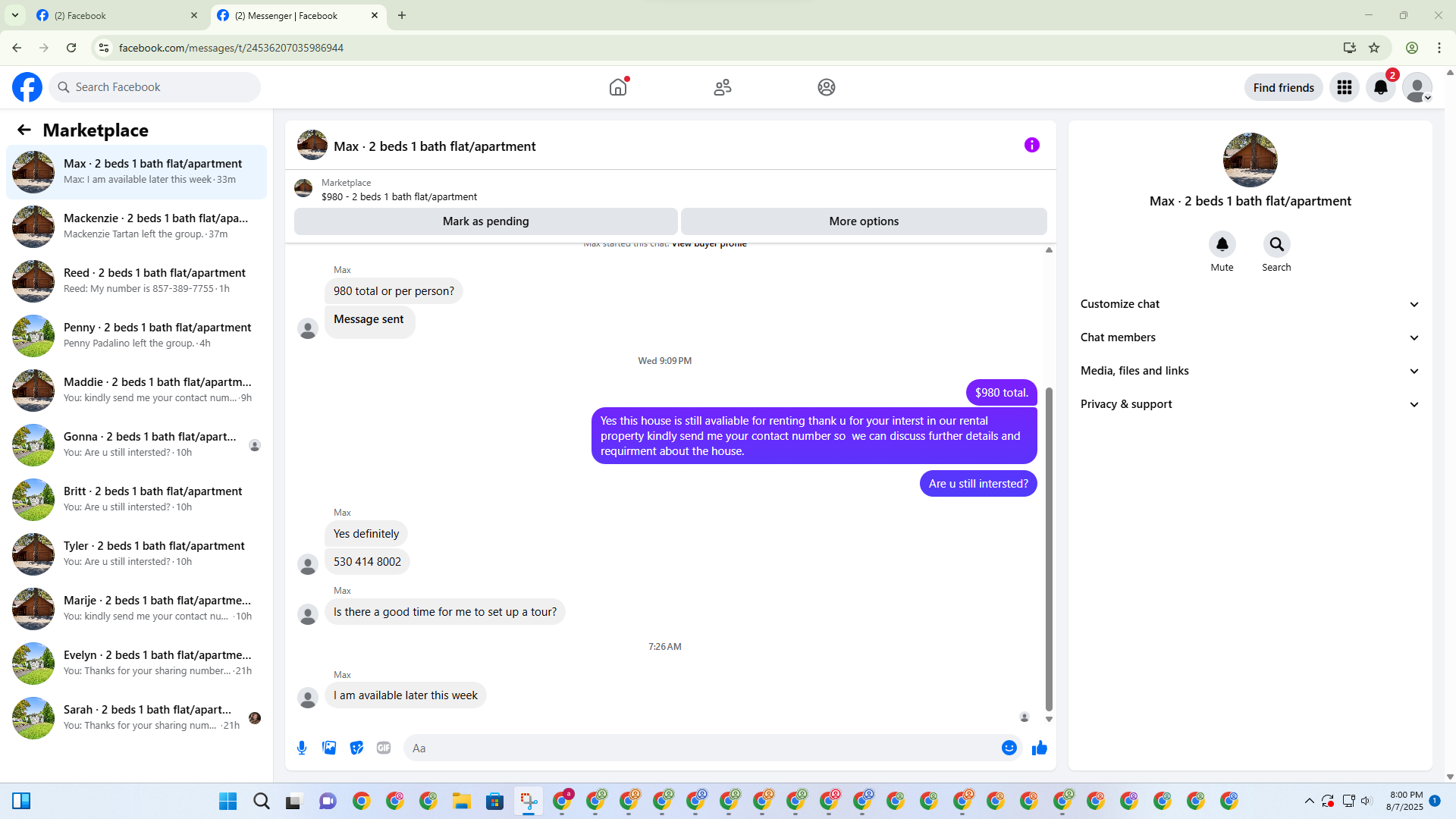Open Windows taskbar search
1456x819 pixels.
click(x=261, y=801)
